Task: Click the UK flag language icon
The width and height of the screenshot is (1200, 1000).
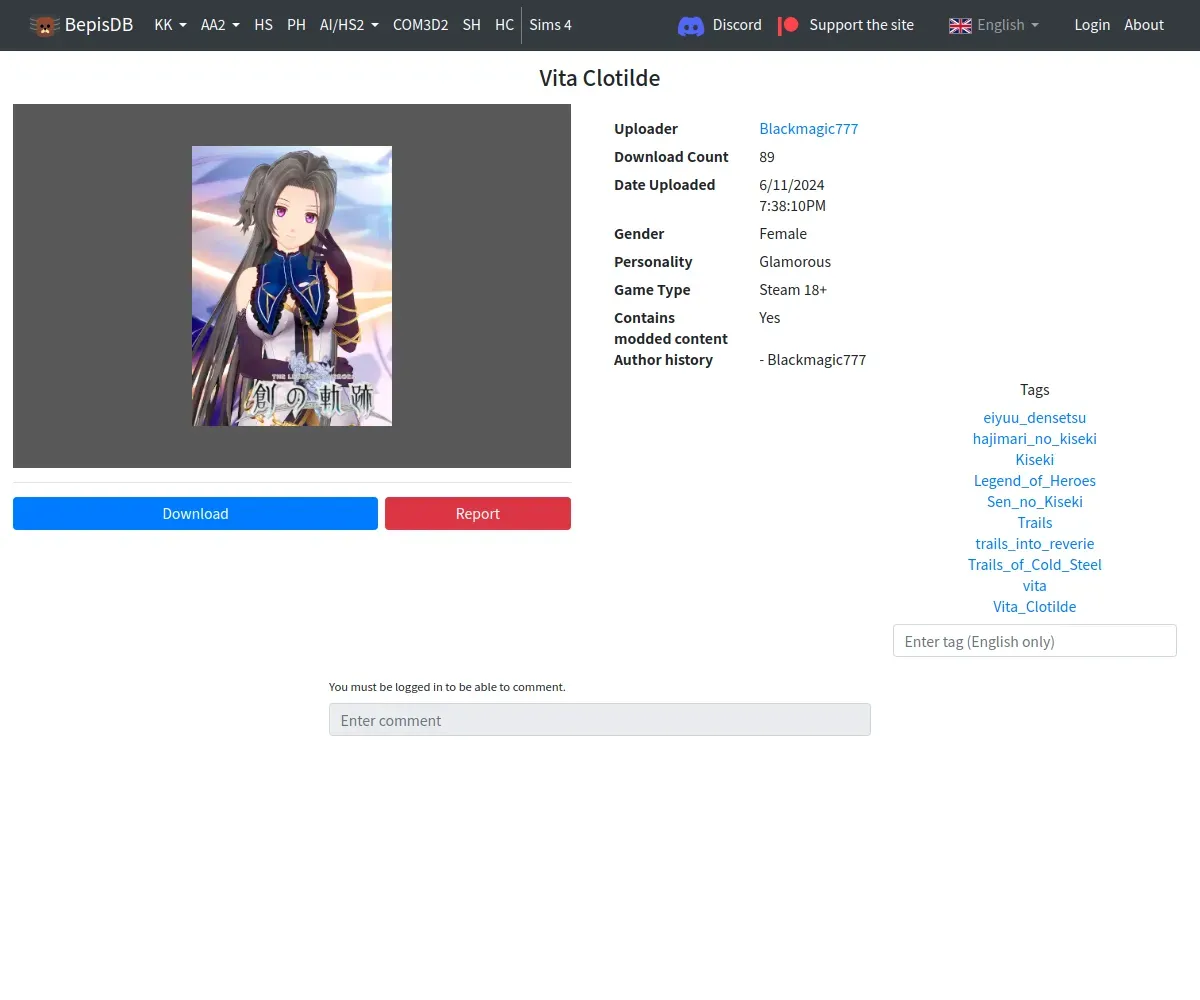Action: 960,25
